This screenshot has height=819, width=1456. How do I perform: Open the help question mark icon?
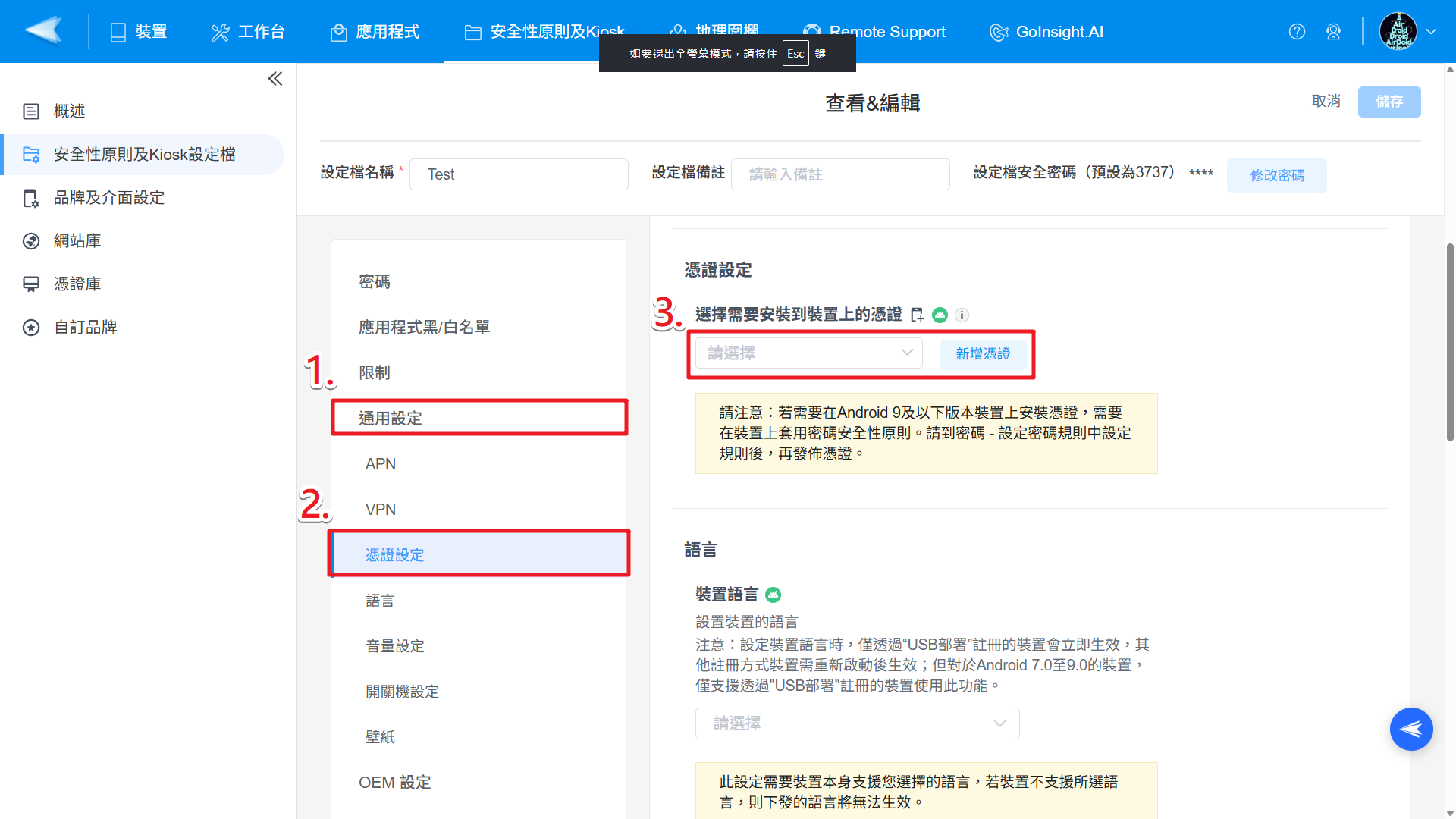(1297, 32)
